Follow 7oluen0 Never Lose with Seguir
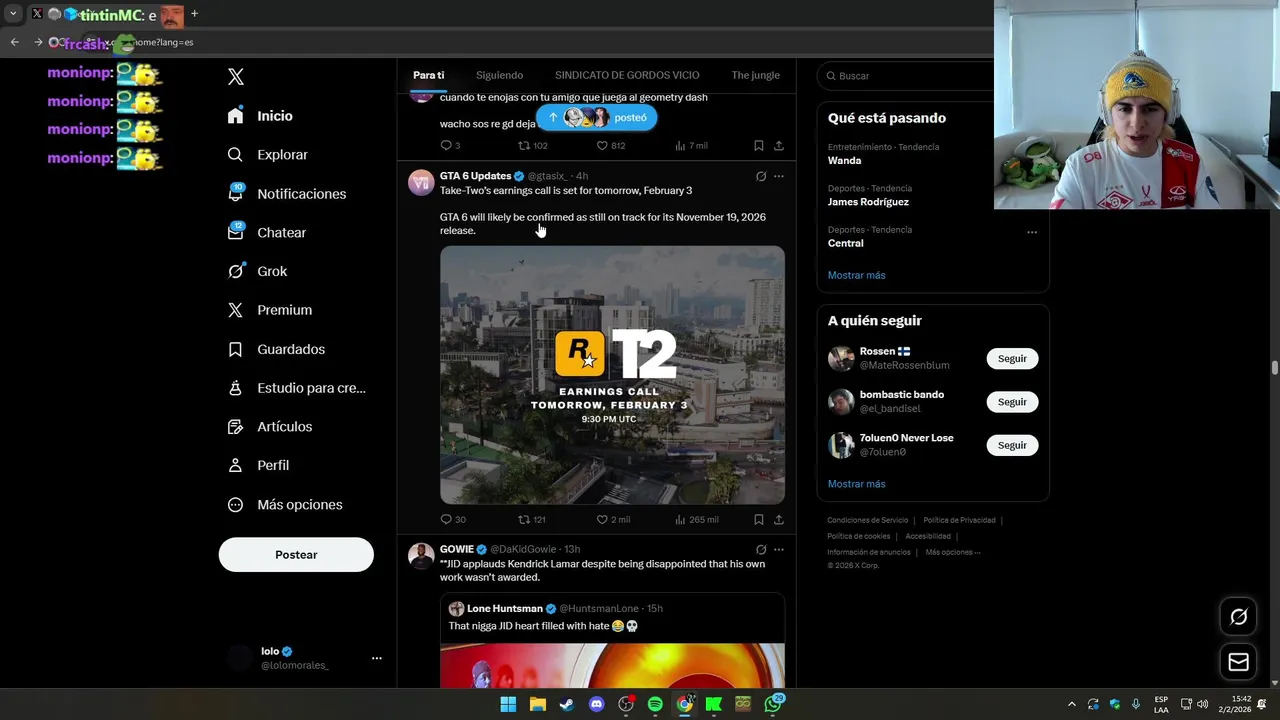This screenshot has width=1280, height=720. tap(1012, 445)
